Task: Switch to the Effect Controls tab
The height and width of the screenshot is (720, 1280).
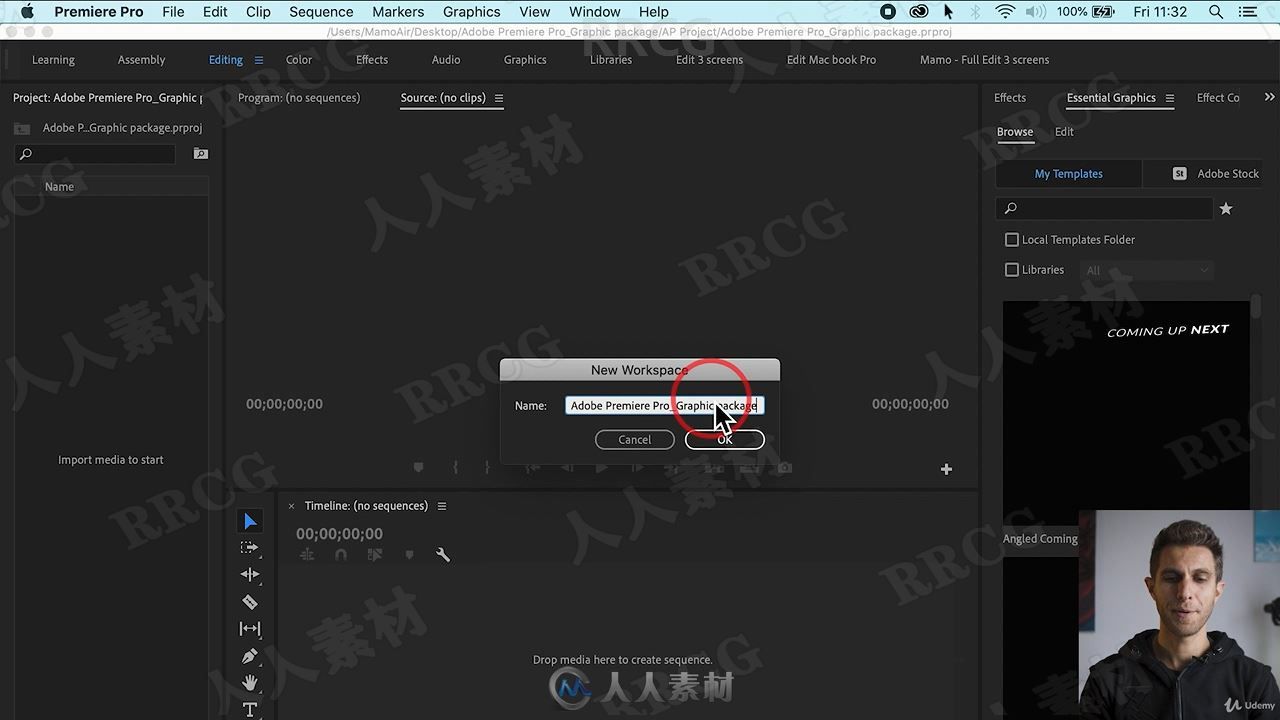Action: (x=1218, y=98)
